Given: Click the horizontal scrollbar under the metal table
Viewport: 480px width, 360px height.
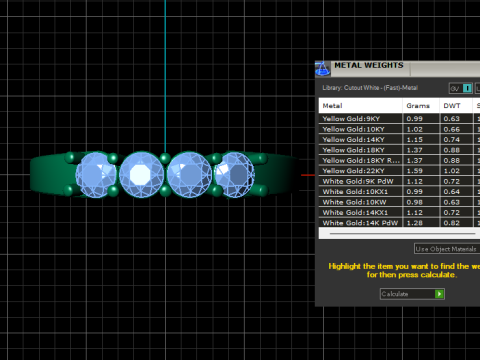Looking at the screenshot, I should pos(402,234).
